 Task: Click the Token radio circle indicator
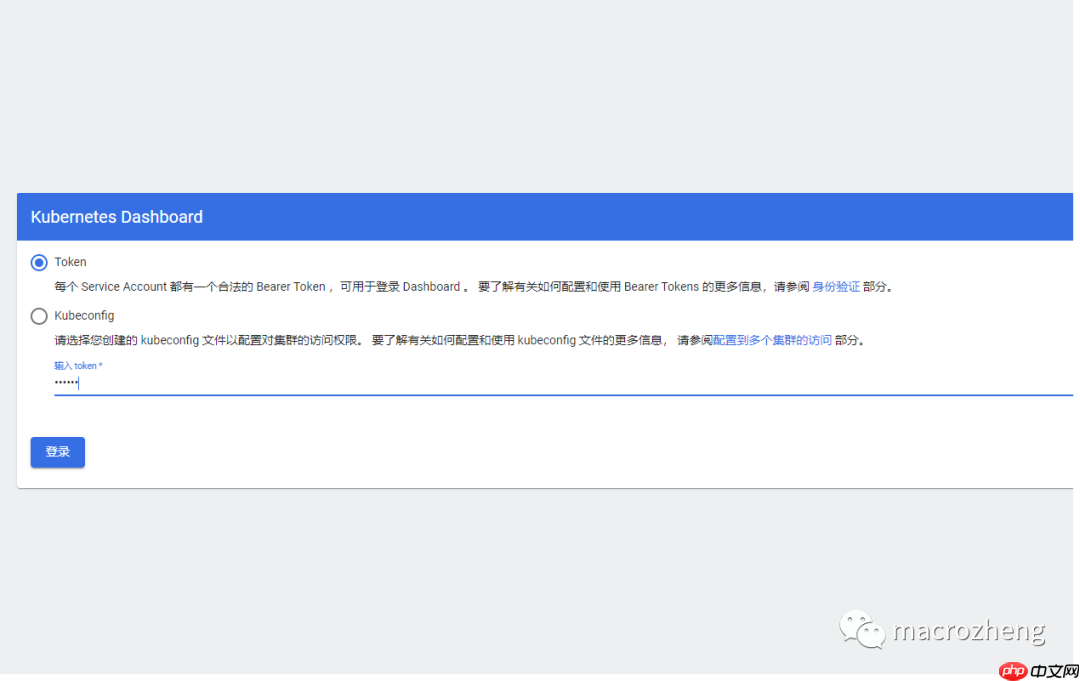[37, 262]
